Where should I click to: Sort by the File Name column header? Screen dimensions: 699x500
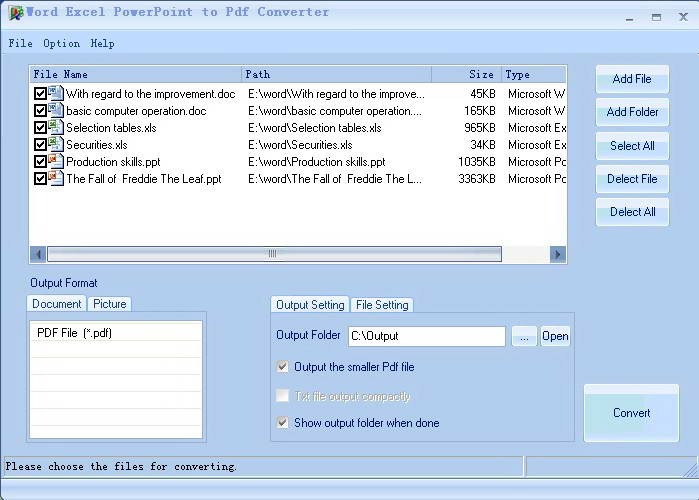(x=136, y=74)
